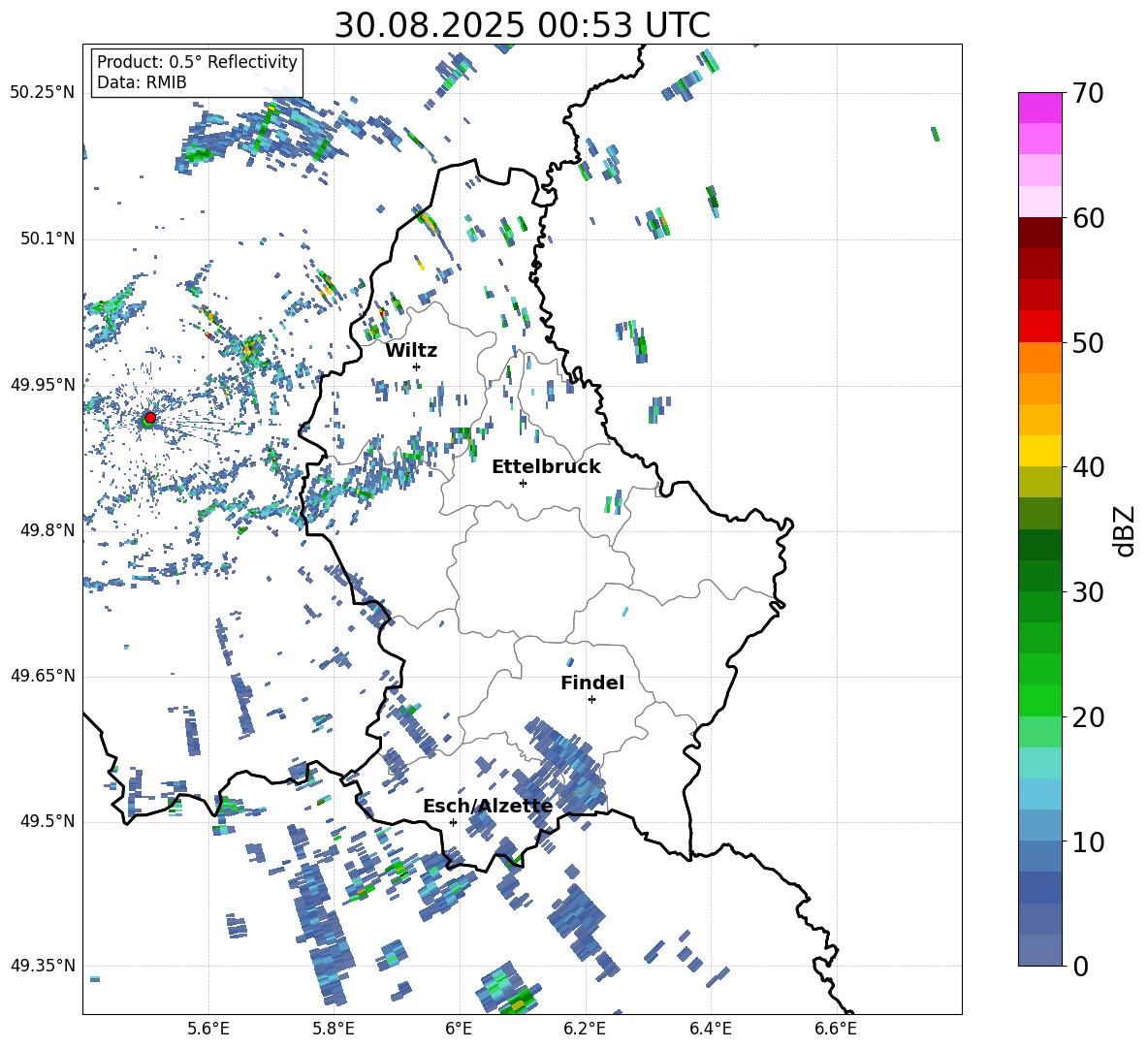Click the timestamp title 30.08.2025 00:53 UTC
This screenshot has height=1048, width=1148.
(x=522, y=25)
